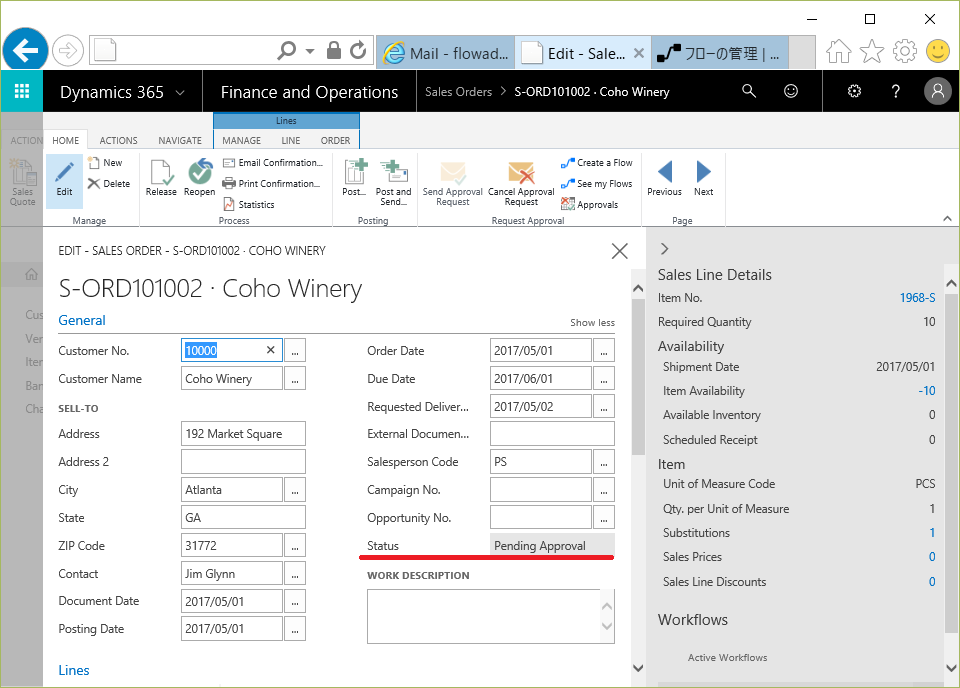Open Customer Name lookup ellipsis button
This screenshot has width=960, height=688.
click(295, 379)
